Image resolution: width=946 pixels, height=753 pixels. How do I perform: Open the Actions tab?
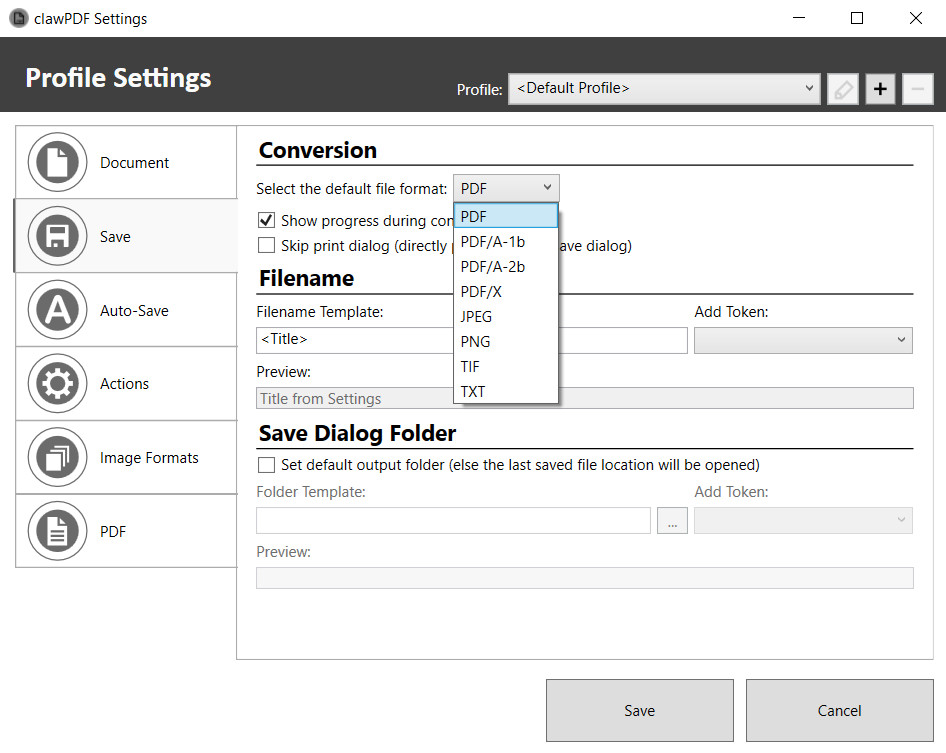(126, 384)
